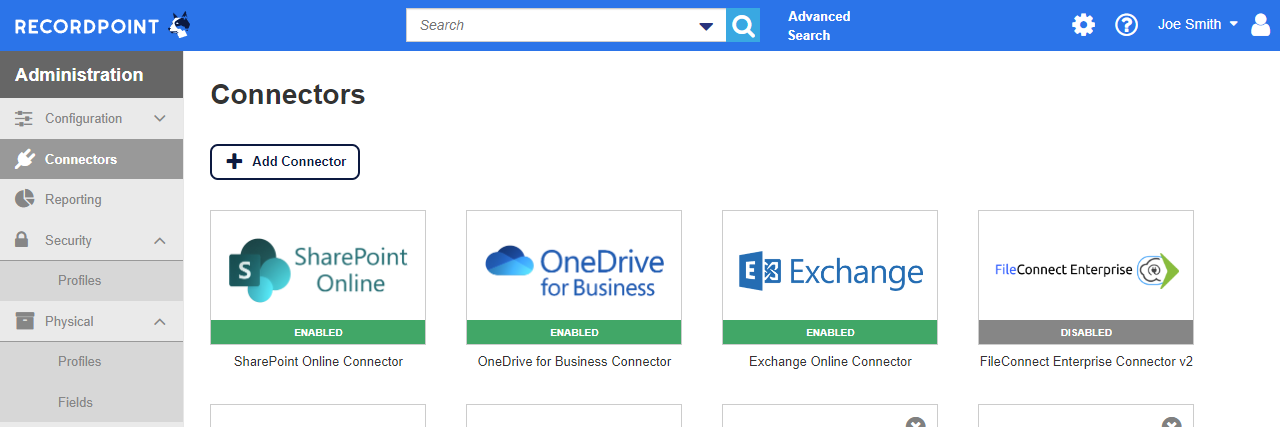This screenshot has width=1280, height=427.
Task: Open Reporting in the sidebar
Action: (91, 200)
